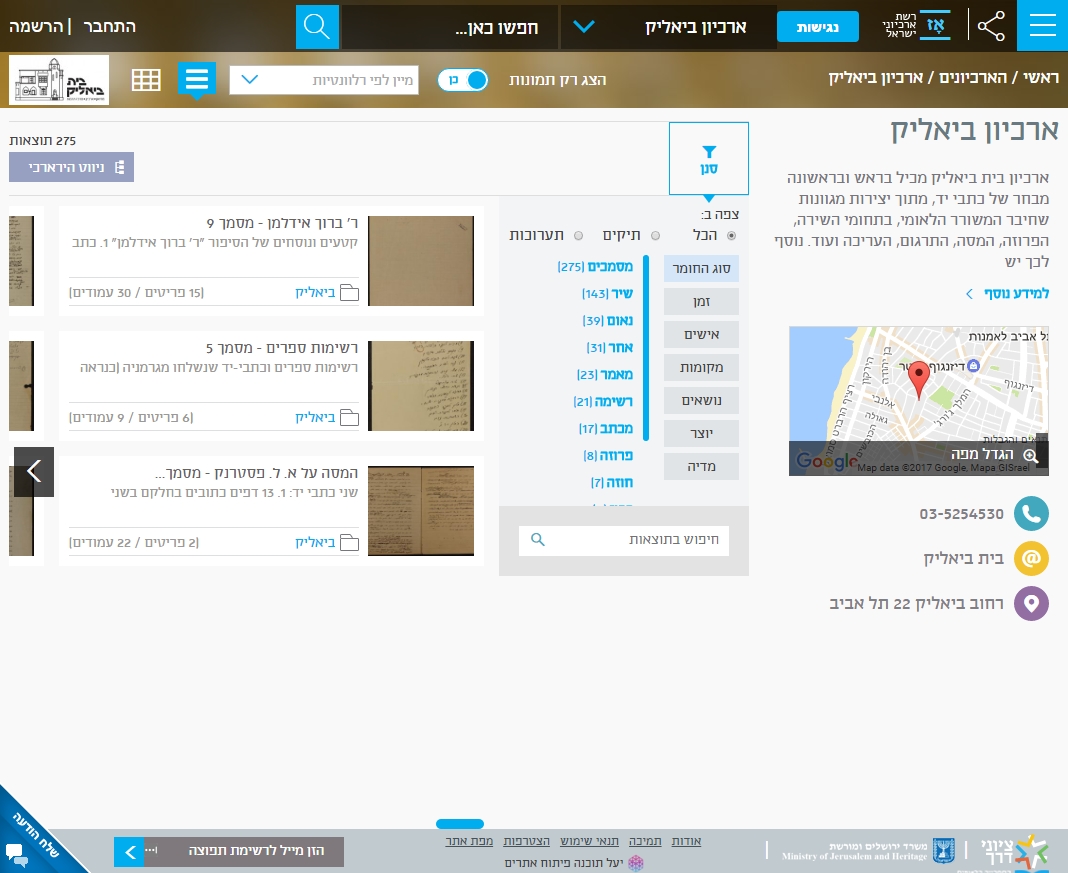Enlarge the map with הגדל מפה
This screenshot has height=873, width=1068.
(x=994, y=454)
